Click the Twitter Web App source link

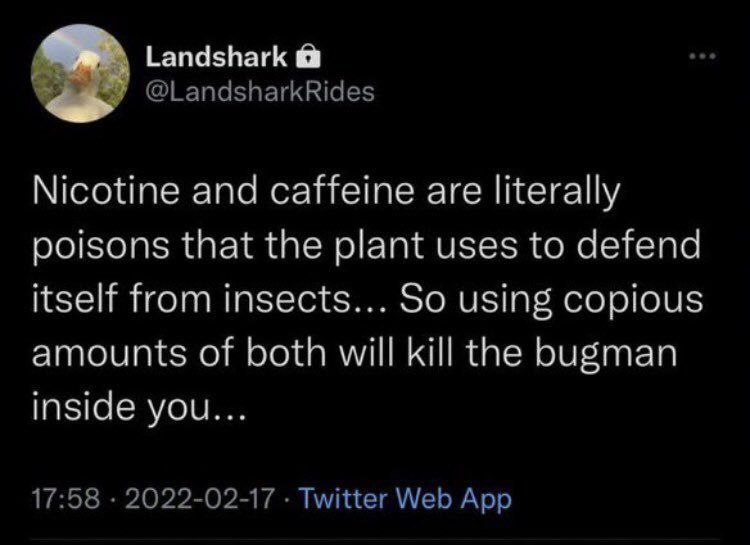point(405,499)
